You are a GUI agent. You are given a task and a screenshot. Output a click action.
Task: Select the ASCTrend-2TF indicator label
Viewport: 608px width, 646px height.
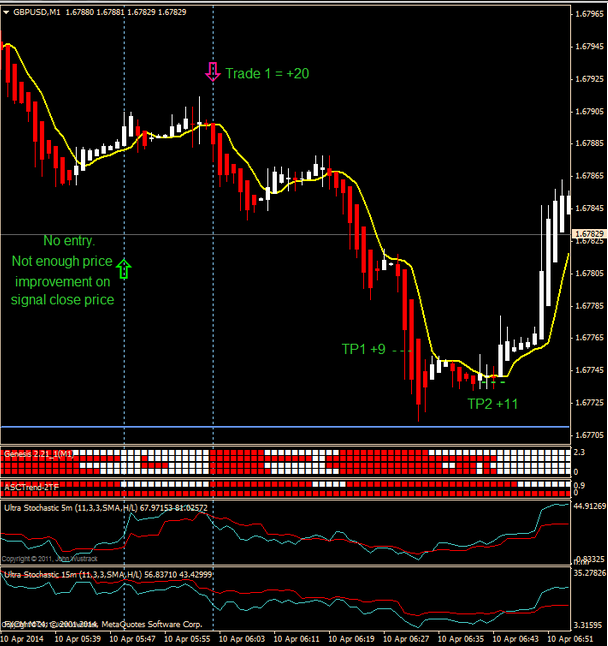(x=31, y=487)
